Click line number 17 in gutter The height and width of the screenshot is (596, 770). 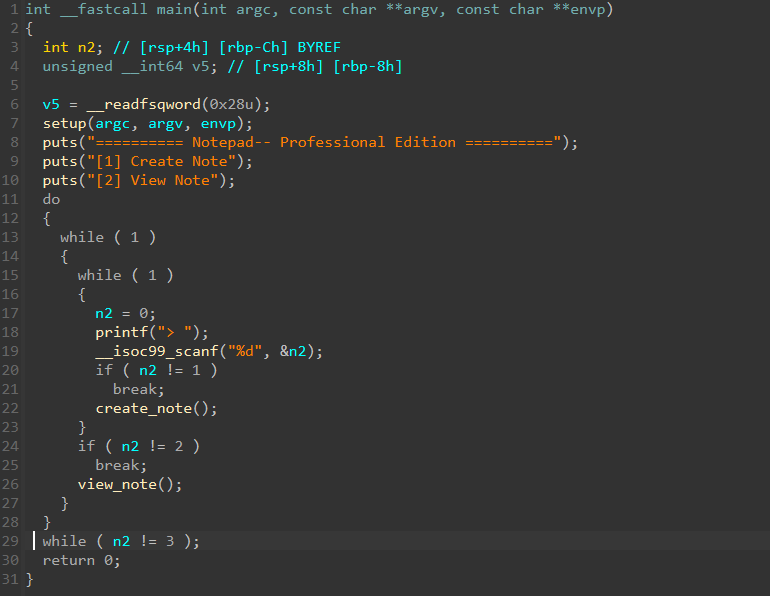pyautogui.click(x=10, y=313)
